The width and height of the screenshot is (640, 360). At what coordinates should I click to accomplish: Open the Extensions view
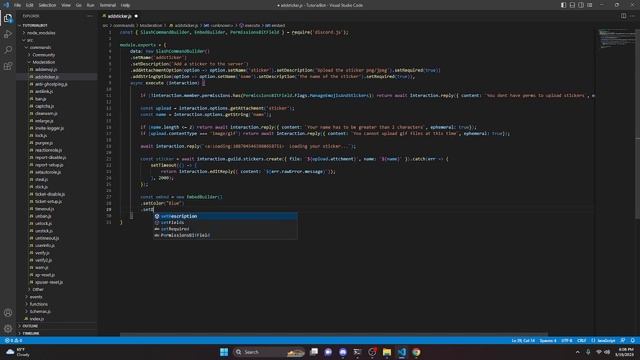pos(8,66)
